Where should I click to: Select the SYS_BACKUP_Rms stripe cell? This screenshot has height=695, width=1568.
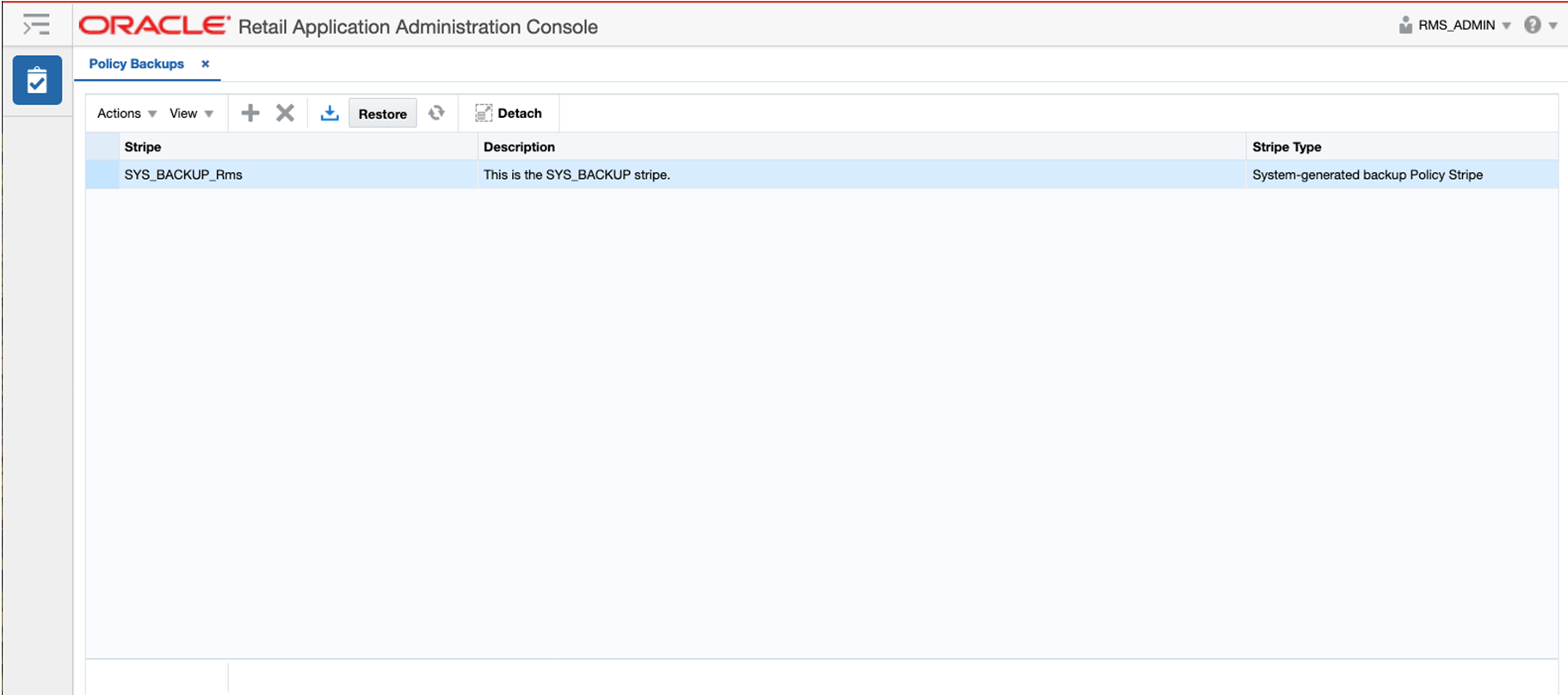[298, 175]
